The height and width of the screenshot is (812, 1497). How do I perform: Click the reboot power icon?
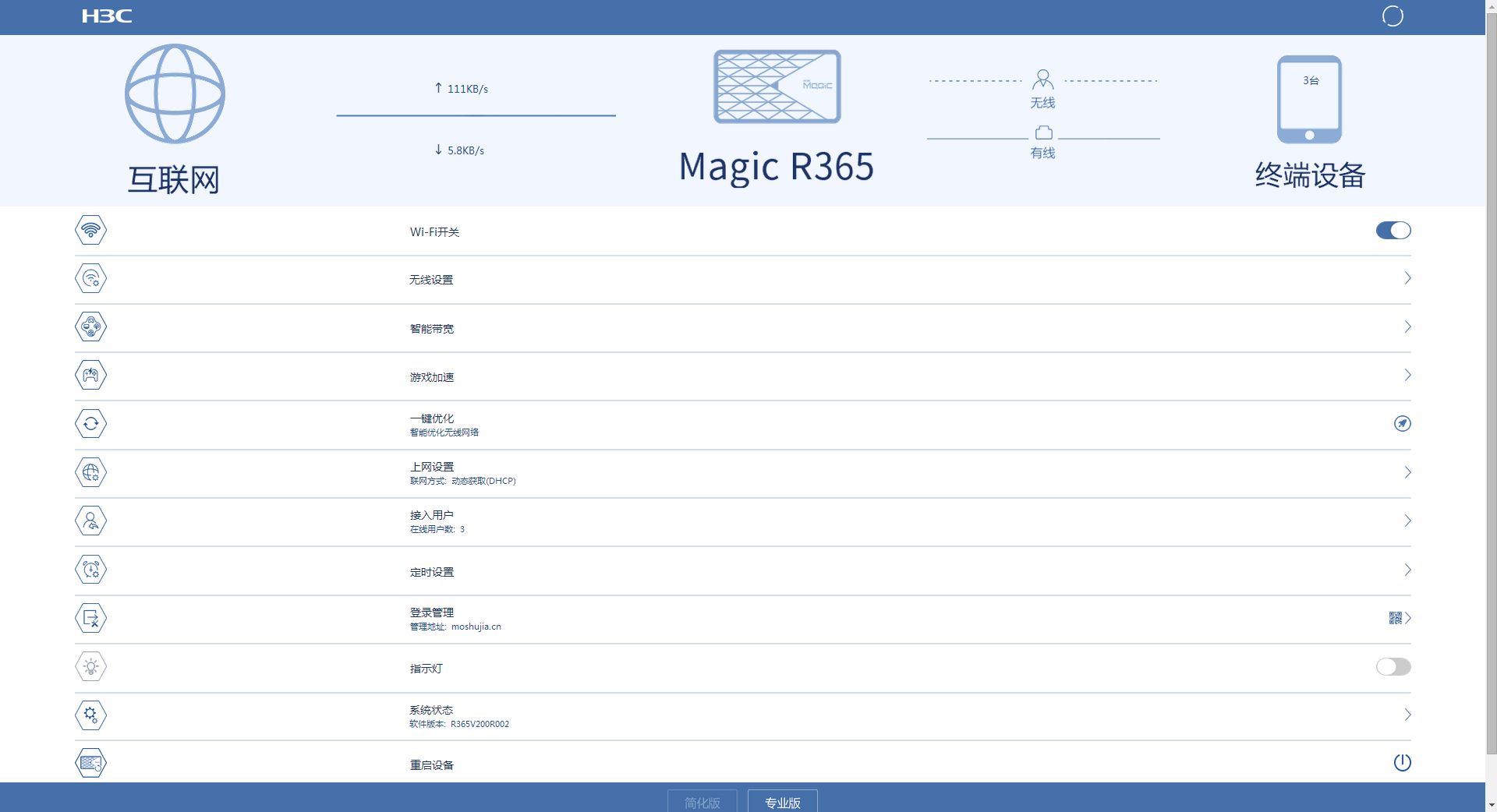coord(1402,762)
